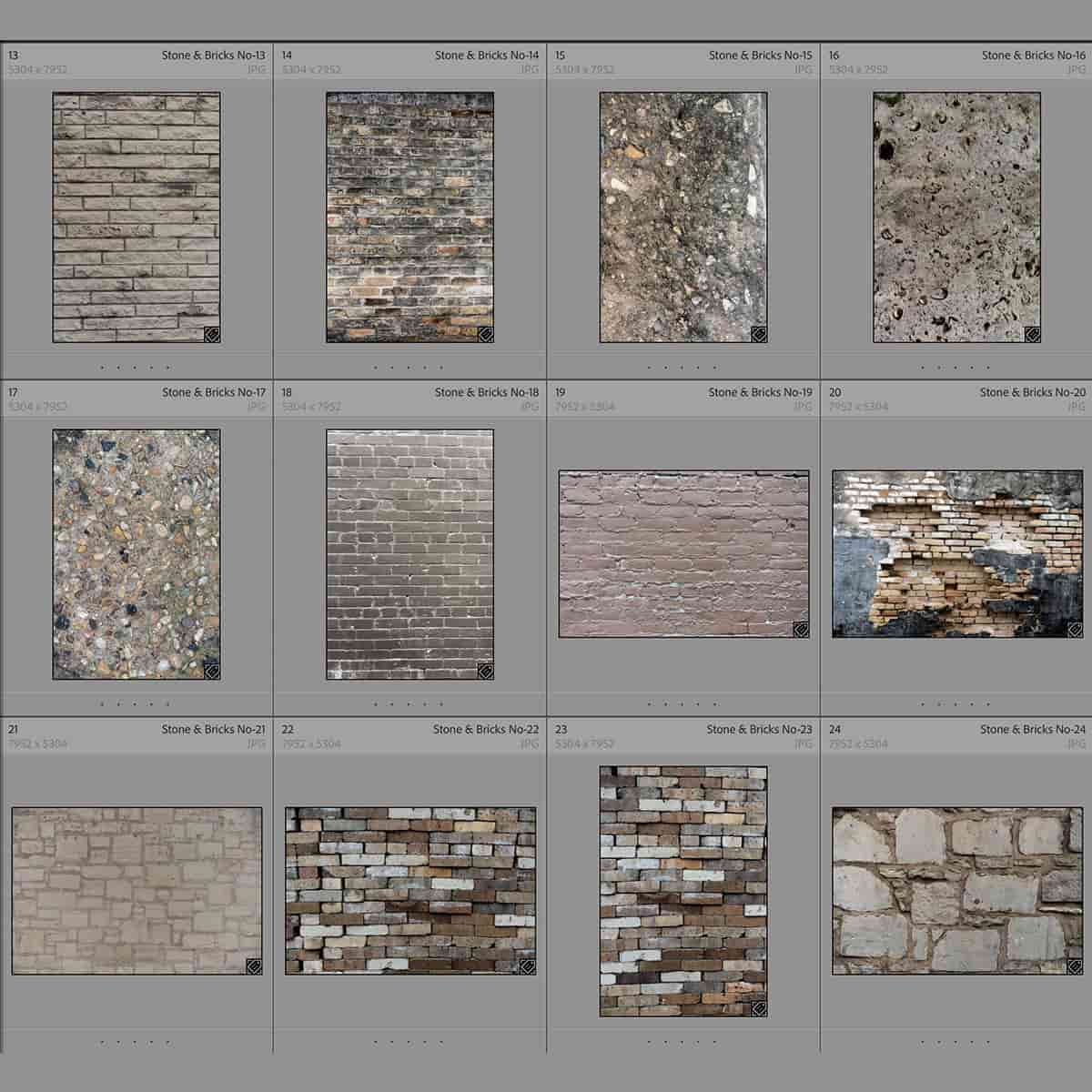Click index number 22 in the grid cell
This screenshot has height=1092, width=1092.
288,729
